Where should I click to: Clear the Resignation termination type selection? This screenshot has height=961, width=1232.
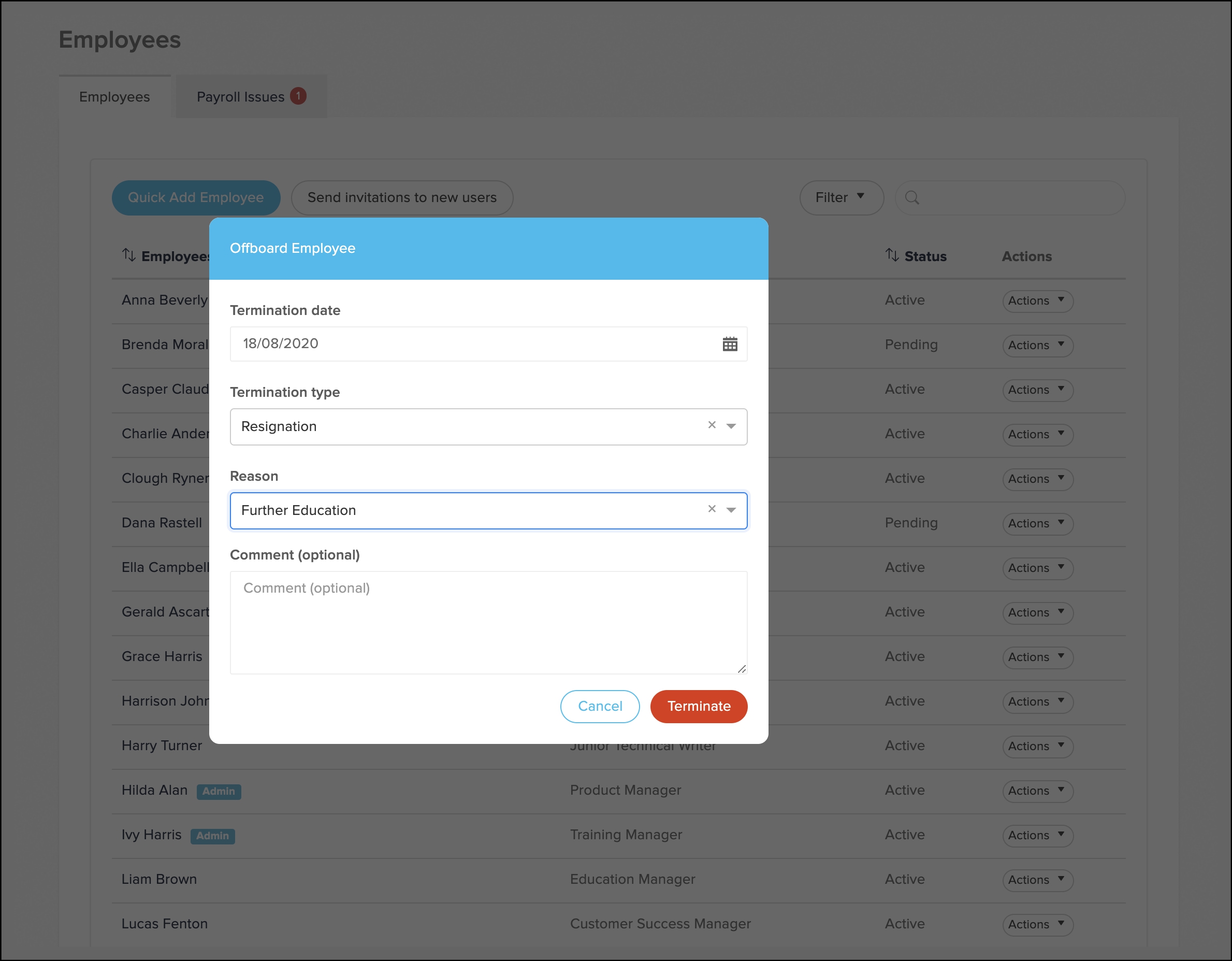pyautogui.click(x=712, y=425)
